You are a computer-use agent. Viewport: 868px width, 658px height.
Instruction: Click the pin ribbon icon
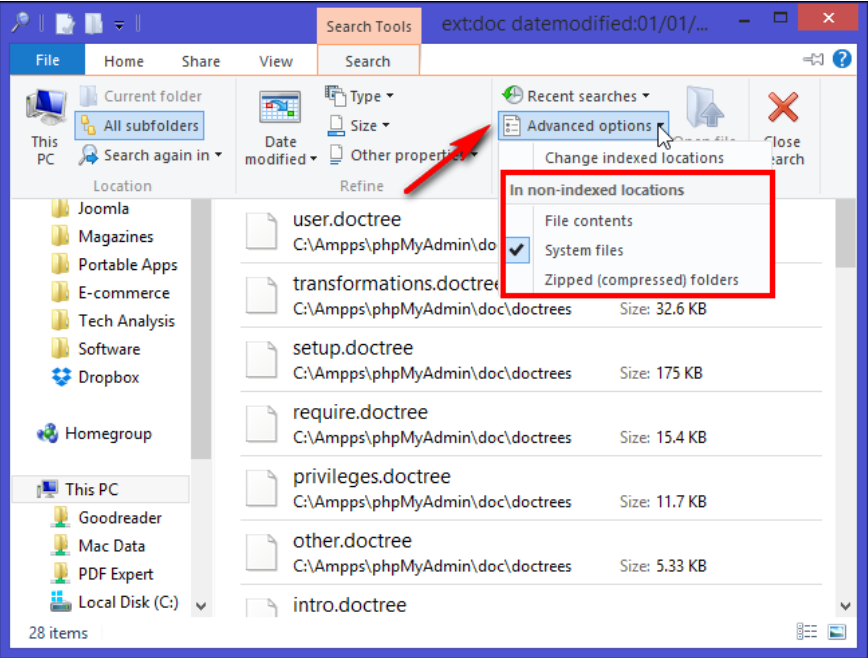point(814,59)
